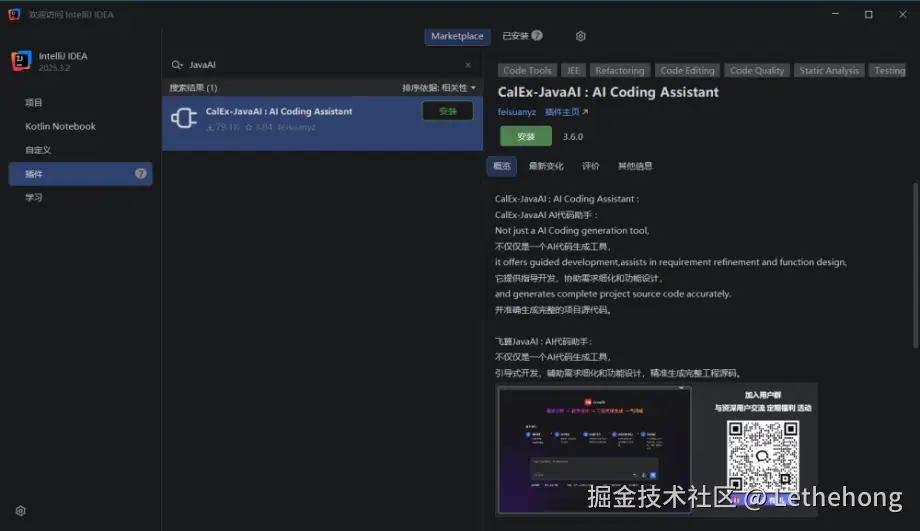Screen dimensions: 920x531
Task: Switch to the Marketplace tab
Action: coord(457,36)
